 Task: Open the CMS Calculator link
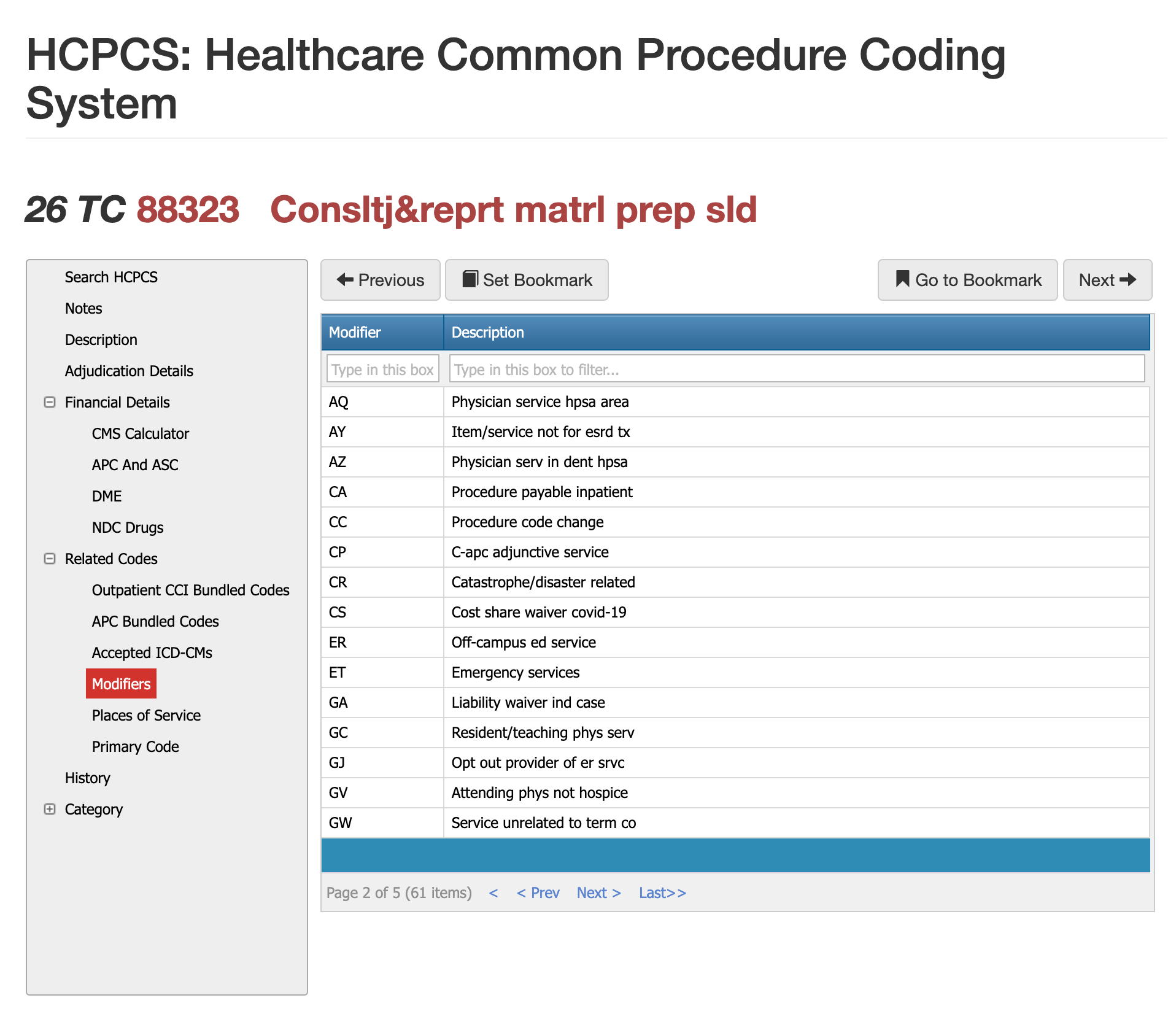pyautogui.click(x=140, y=433)
